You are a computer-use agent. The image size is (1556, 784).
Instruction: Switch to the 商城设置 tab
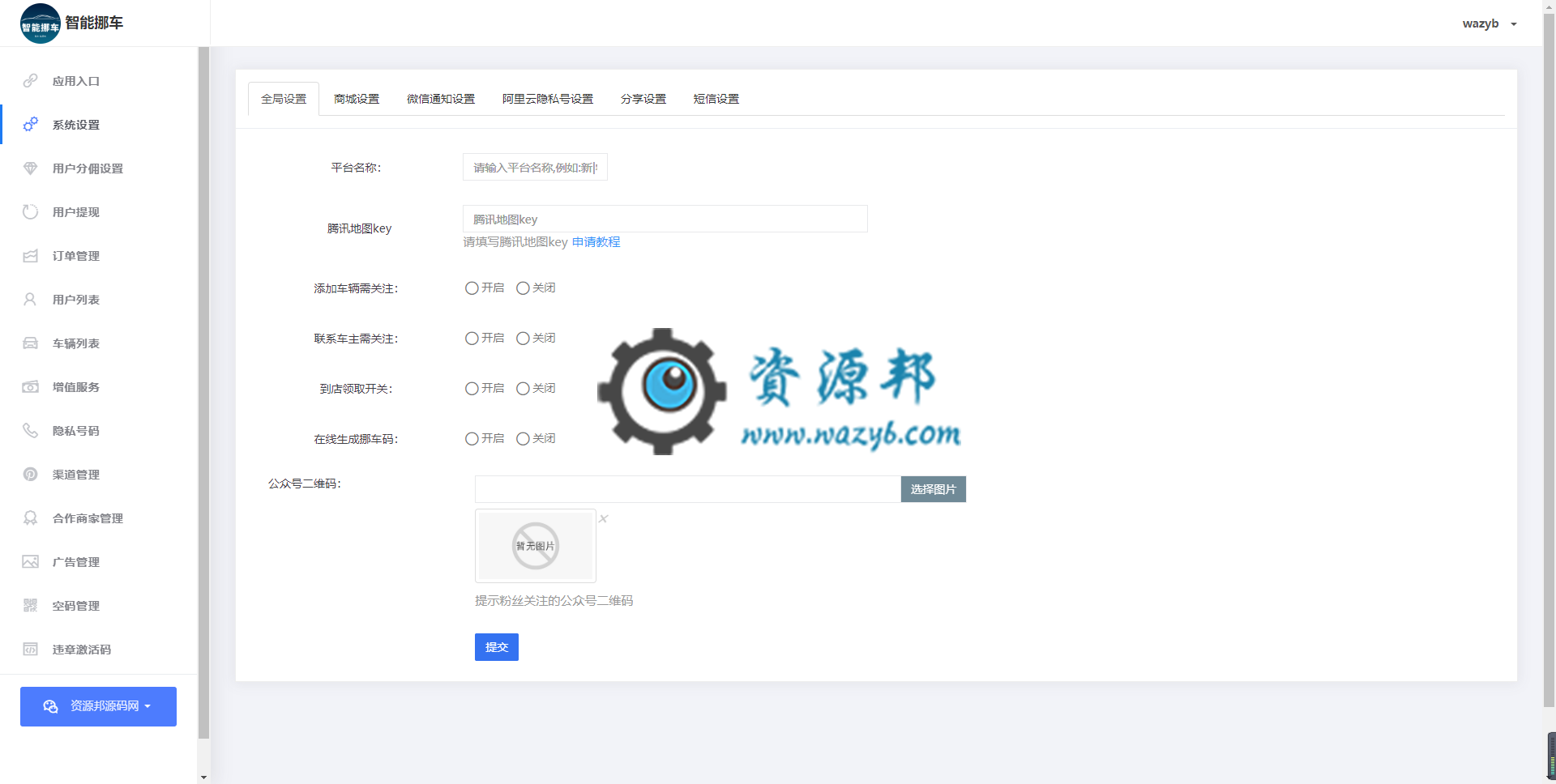(x=357, y=99)
